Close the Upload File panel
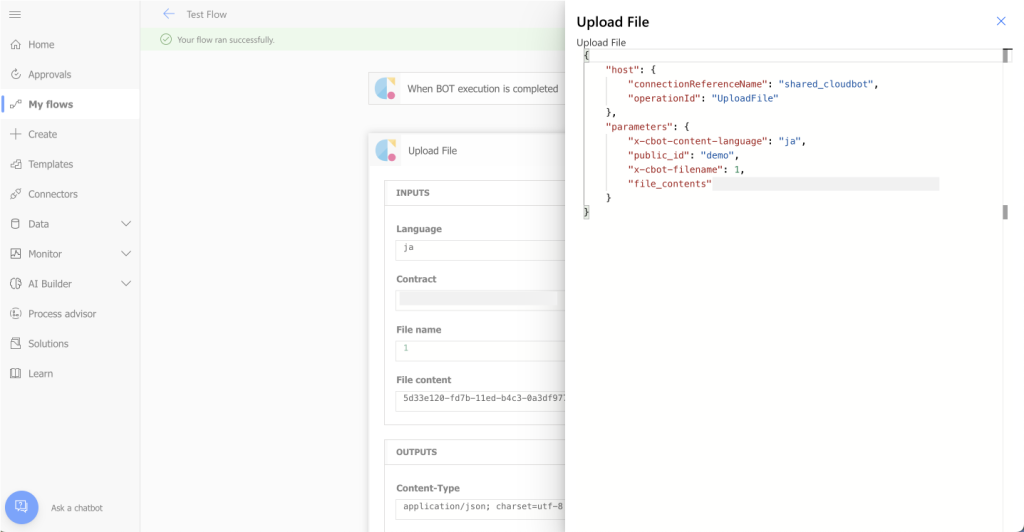The image size is (1024, 532). pyautogui.click(x=1000, y=22)
